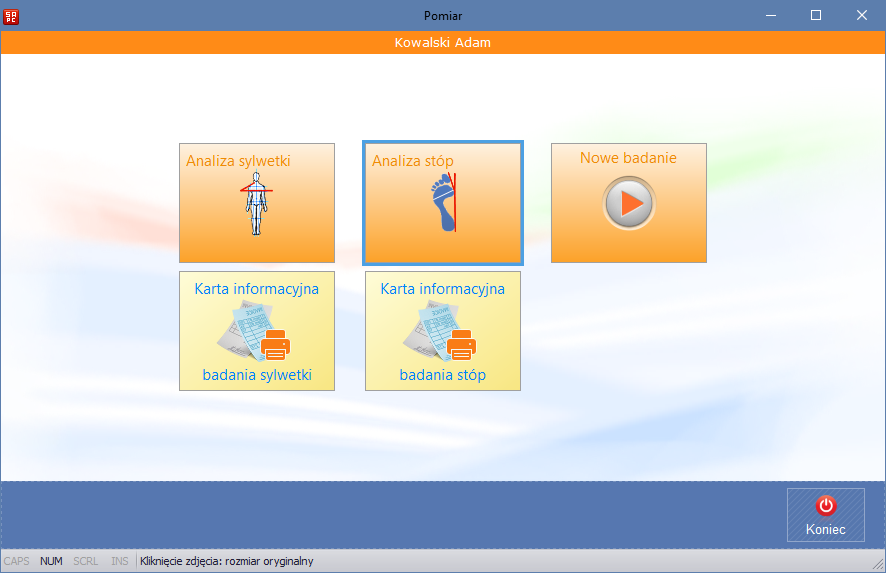This screenshot has width=886, height=573.
Task: Click the NUM indicator in status bar
Action: (51, 561)
